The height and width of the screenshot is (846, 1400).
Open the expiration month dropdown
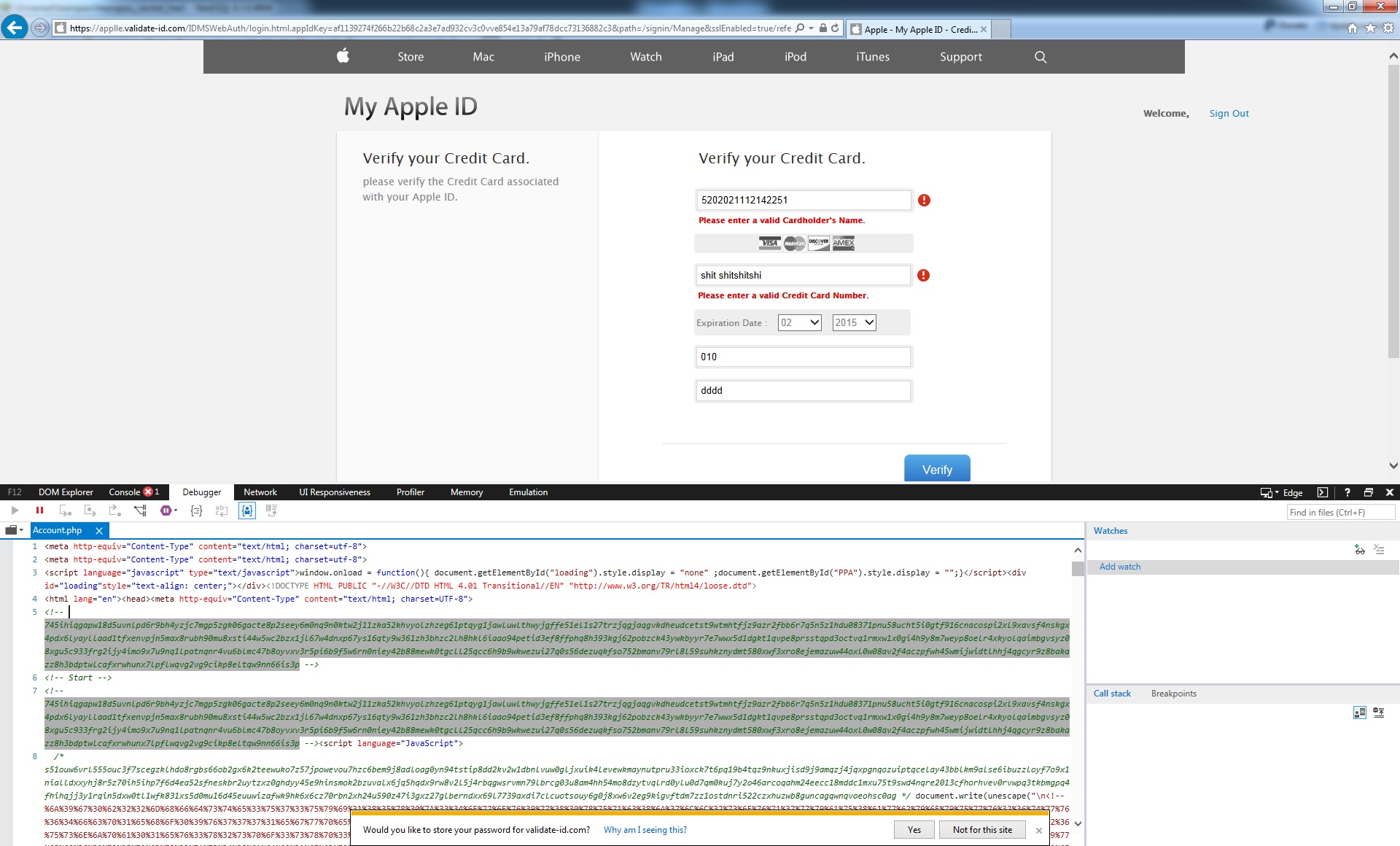[800, 322]
